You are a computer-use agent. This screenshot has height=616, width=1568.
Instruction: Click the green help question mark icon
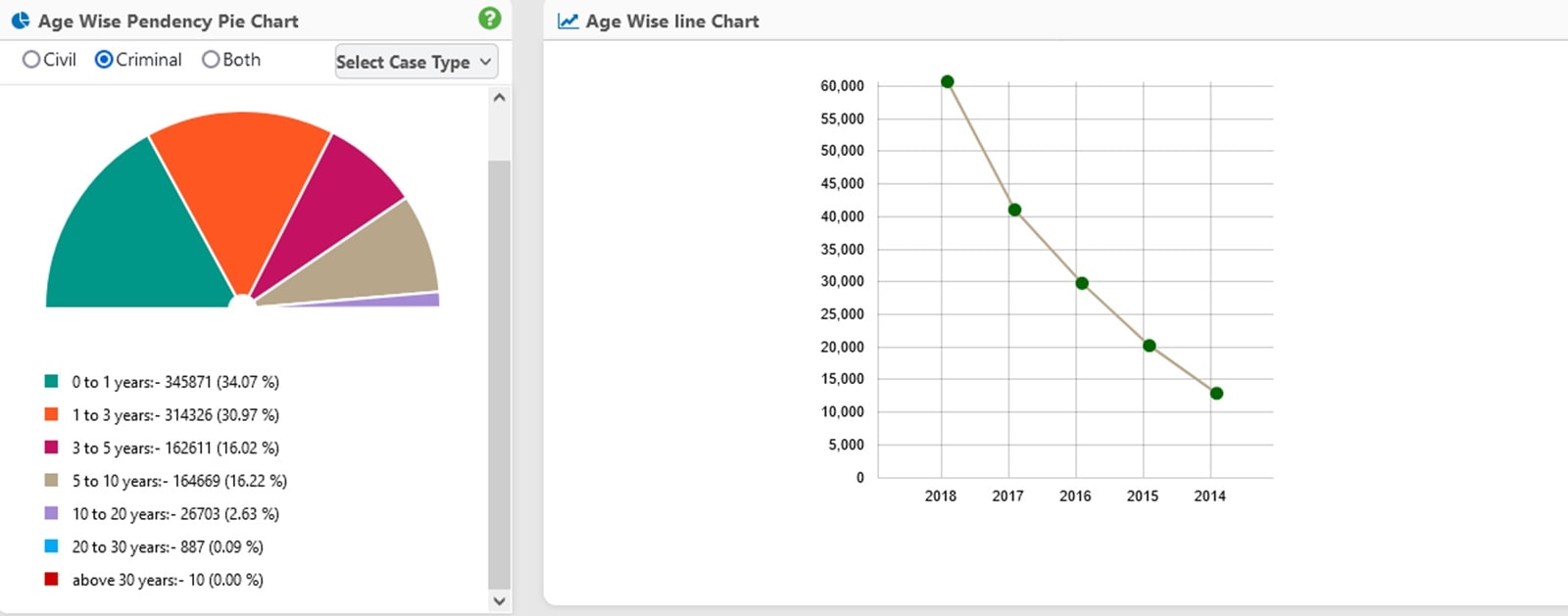pyautogui.click(x=489, y=19)
